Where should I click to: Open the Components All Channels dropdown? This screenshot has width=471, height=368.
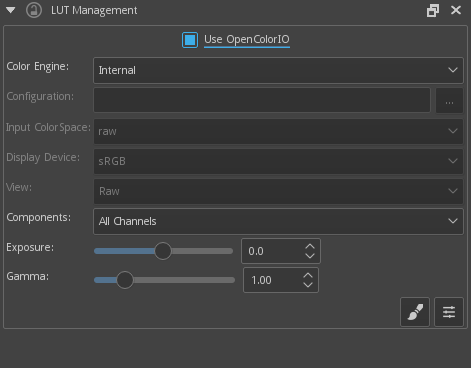pyautogui.click(x=278, y=221)
